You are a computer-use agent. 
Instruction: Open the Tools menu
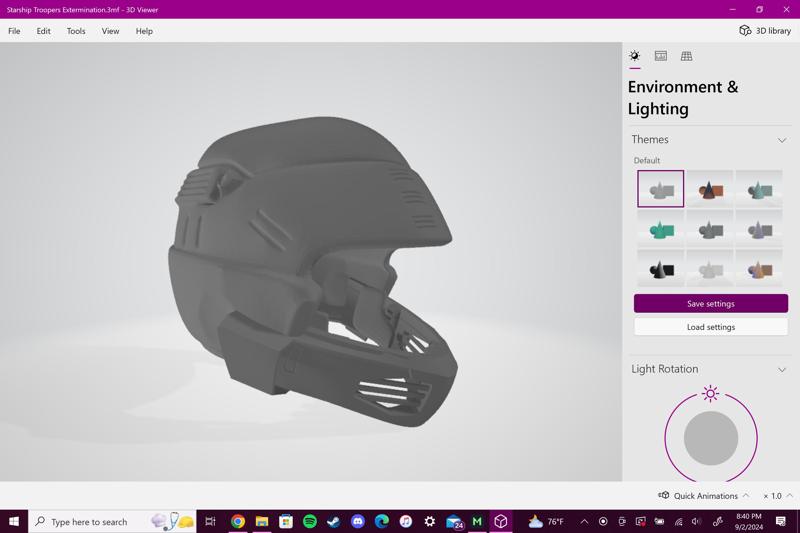pyautogui.click(x=76, y=31)
